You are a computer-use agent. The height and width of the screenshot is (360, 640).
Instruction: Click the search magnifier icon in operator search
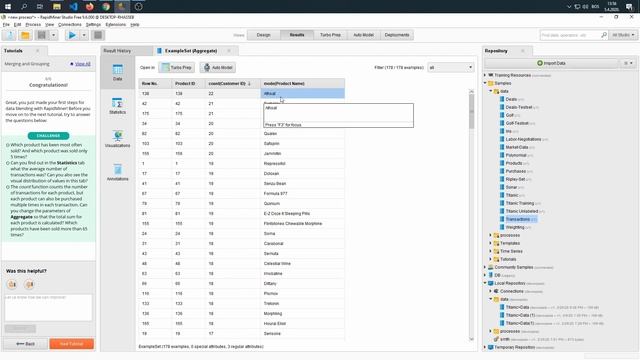(604, 35)
